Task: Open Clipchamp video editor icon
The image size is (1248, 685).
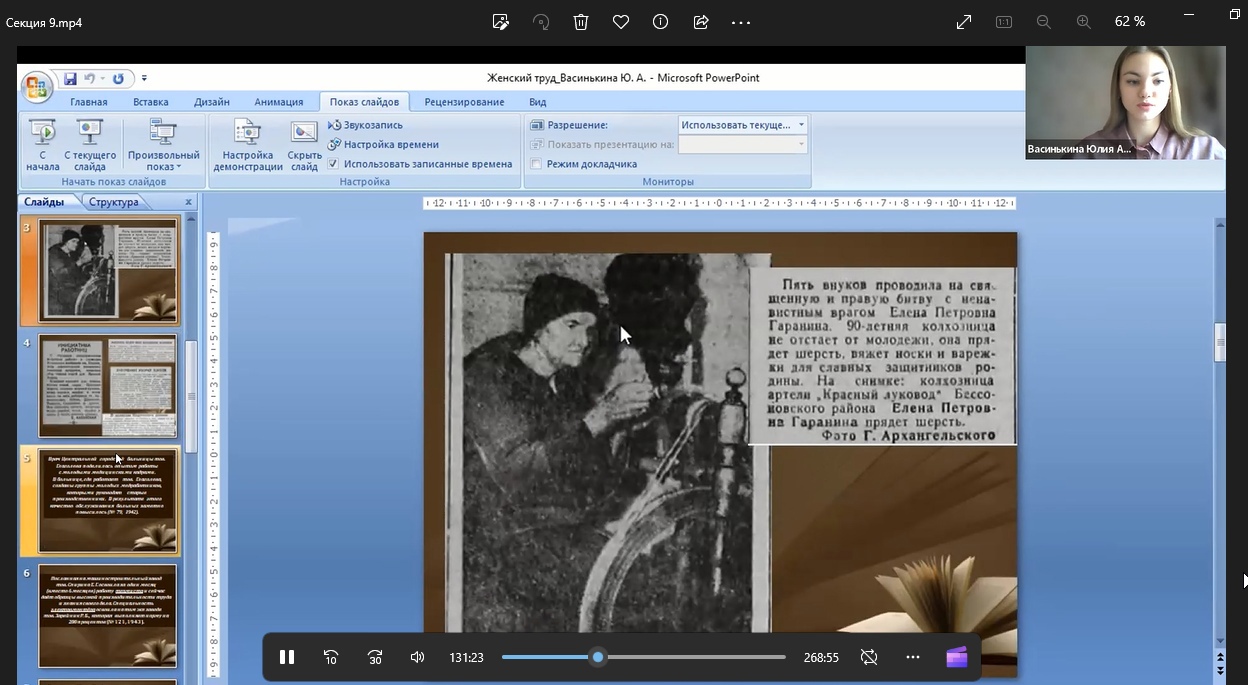Action: pos(957,657)
